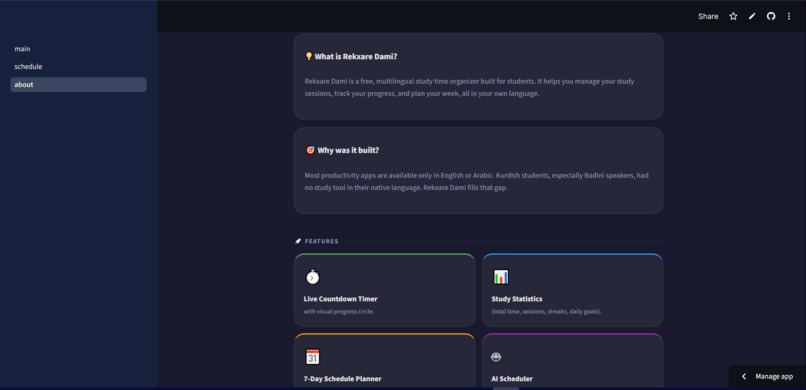Click 'with visual progress circle.' text
The height and width of the screenshot is (390, 806).
339,311
